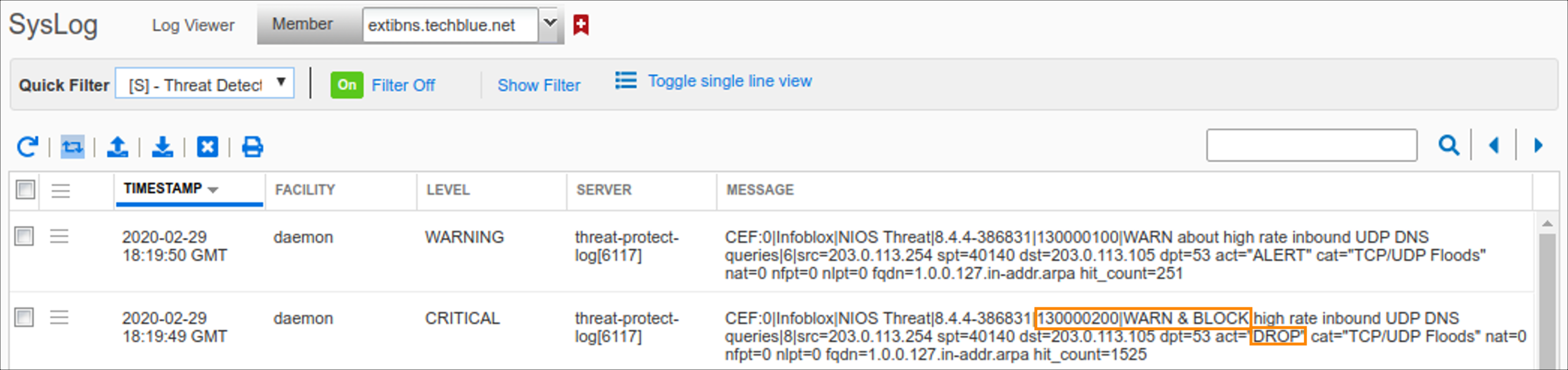Select the WARNING log row checkbox
Screen dimensions: 1568x370
pos(24,236)
